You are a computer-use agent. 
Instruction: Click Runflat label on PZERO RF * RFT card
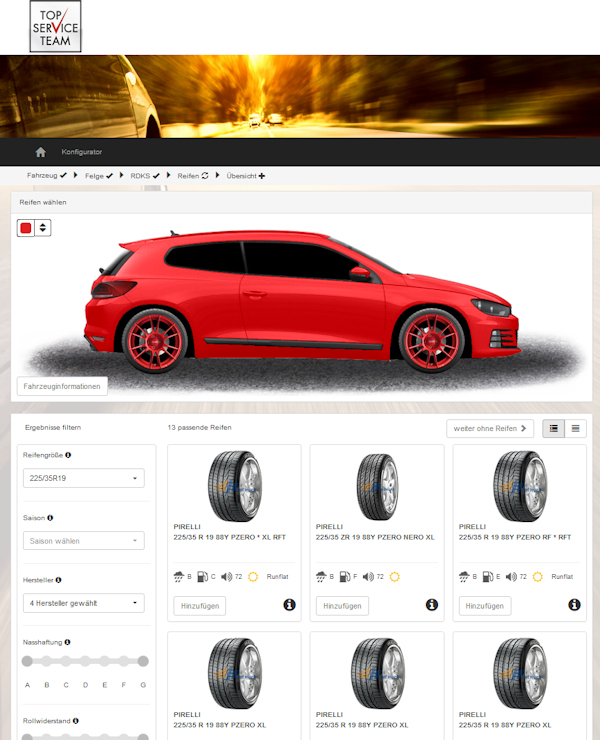coord(562,577)
